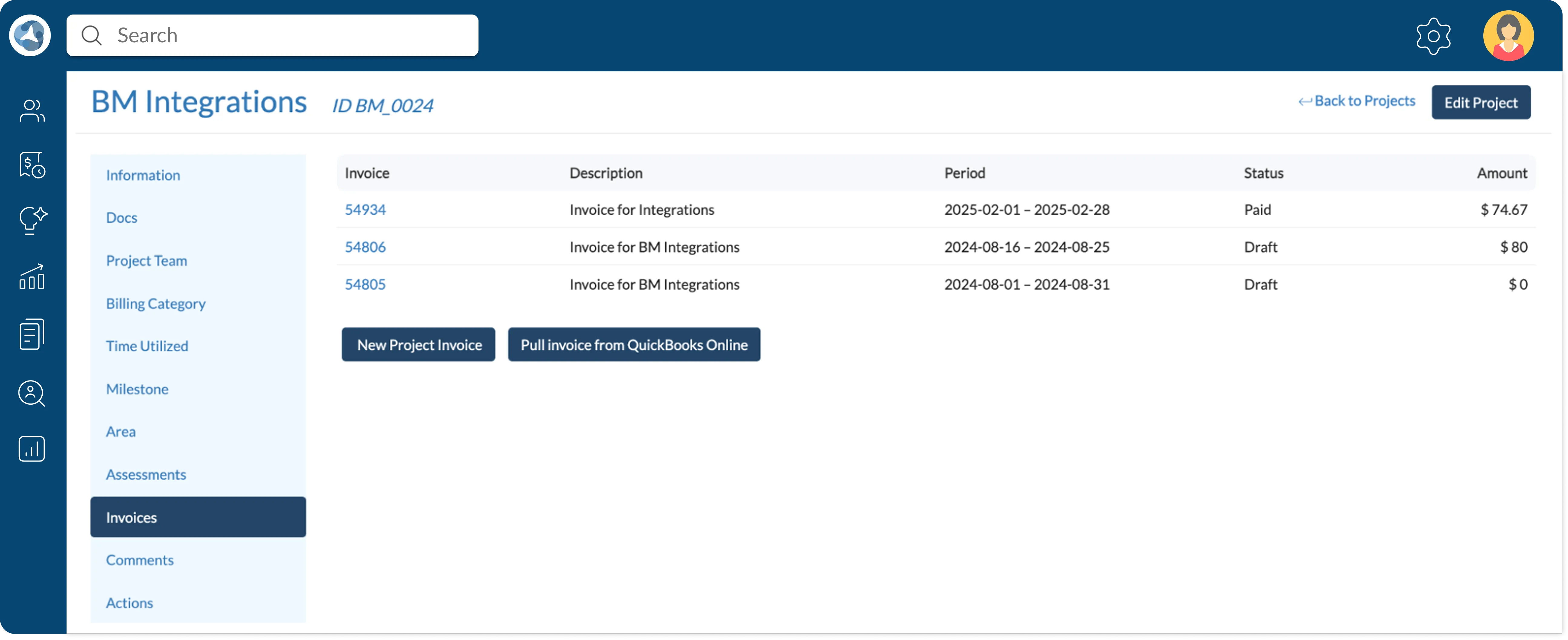Open the Comments section

pyautogui.click(x=139, y=560)
